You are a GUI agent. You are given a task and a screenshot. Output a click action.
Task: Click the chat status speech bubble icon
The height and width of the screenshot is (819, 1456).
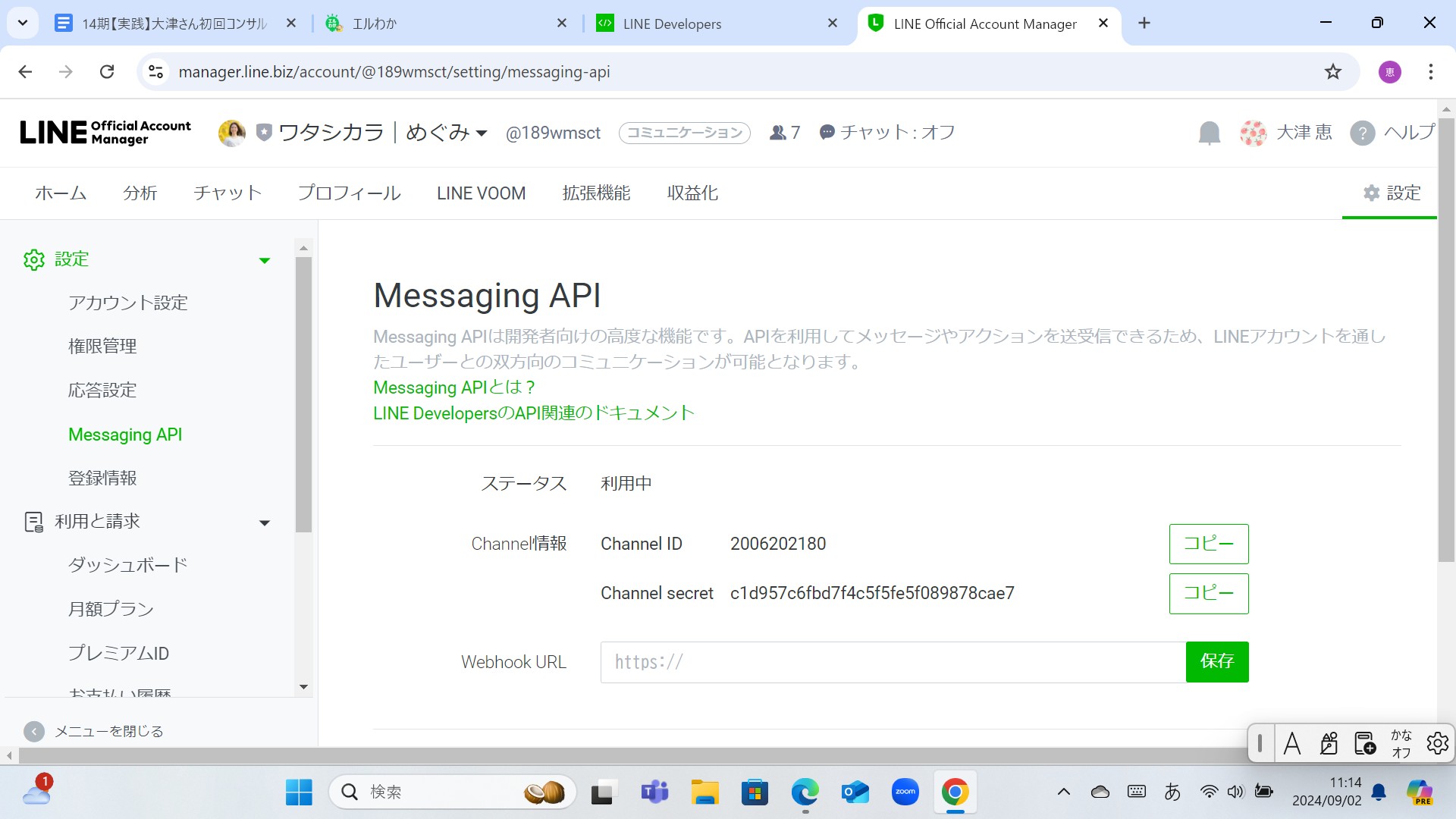[x=827, y=132]
